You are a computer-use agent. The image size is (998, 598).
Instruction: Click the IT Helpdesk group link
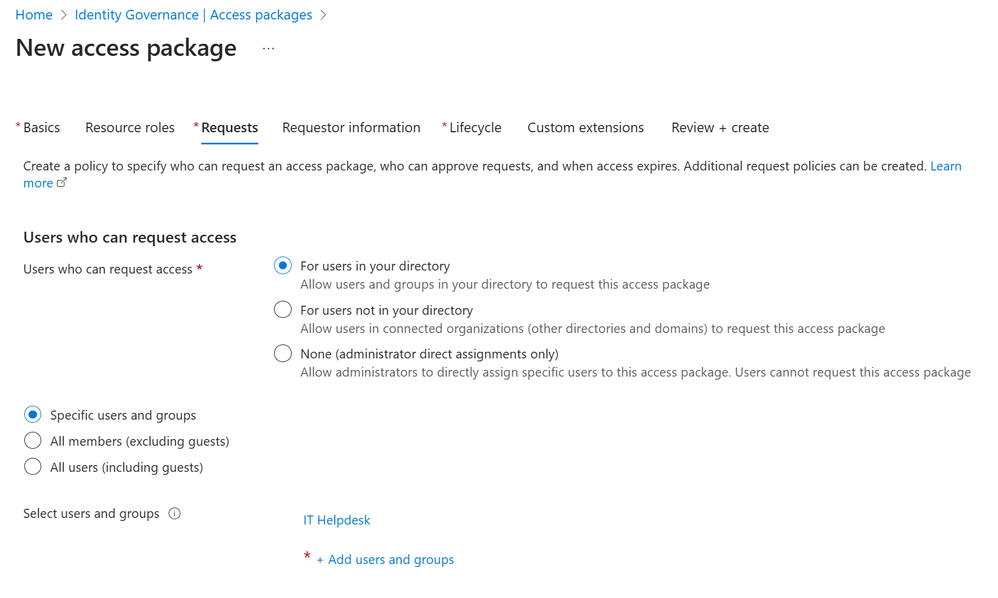(x=337, y=520)
